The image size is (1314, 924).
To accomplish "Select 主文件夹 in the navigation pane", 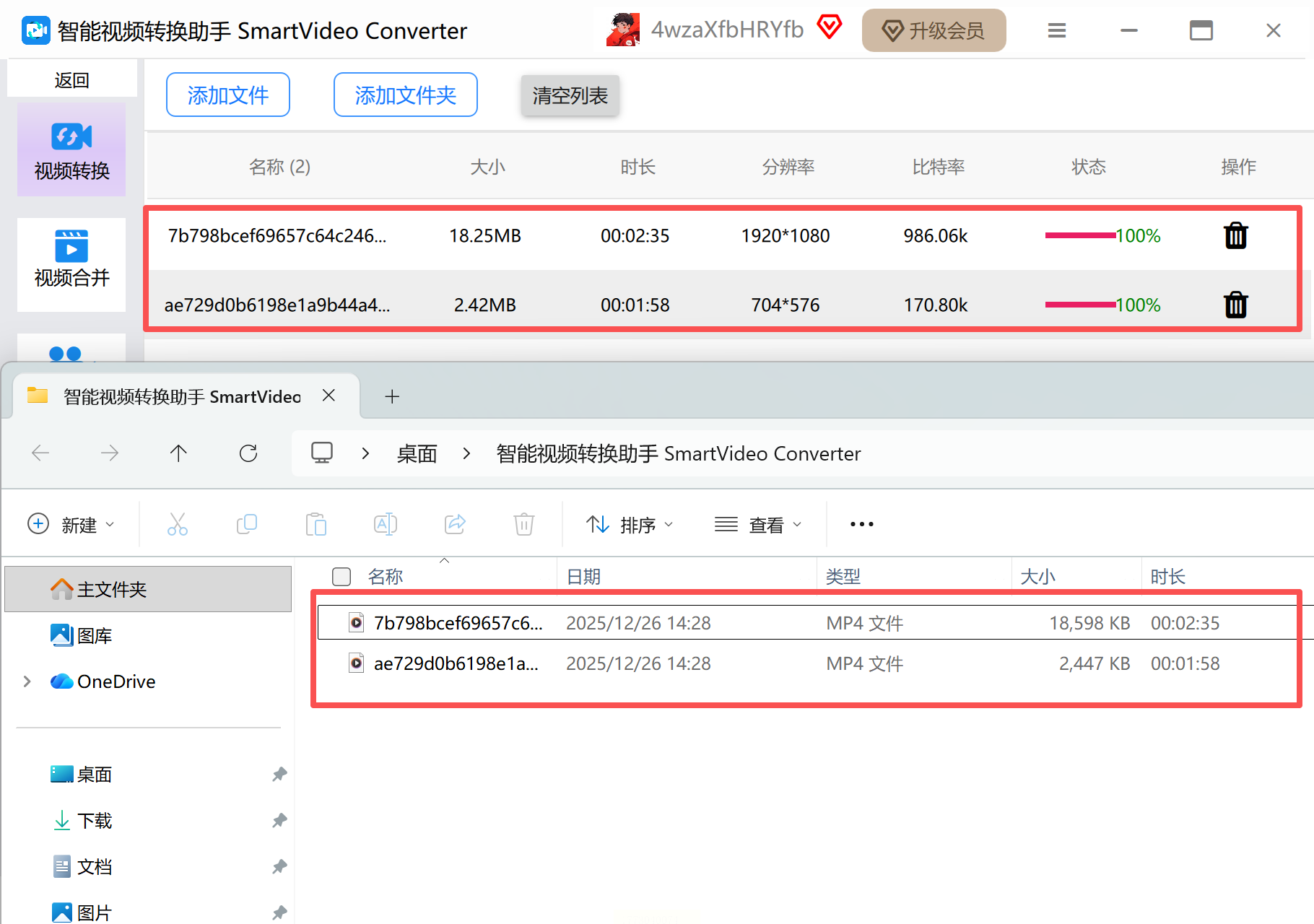I will coord(148,589).
